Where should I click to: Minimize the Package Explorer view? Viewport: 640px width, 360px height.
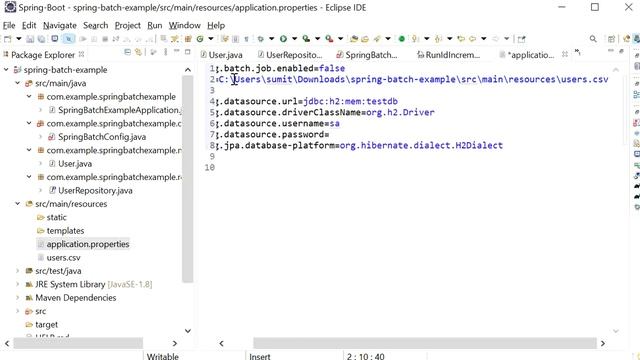(177, 51)
